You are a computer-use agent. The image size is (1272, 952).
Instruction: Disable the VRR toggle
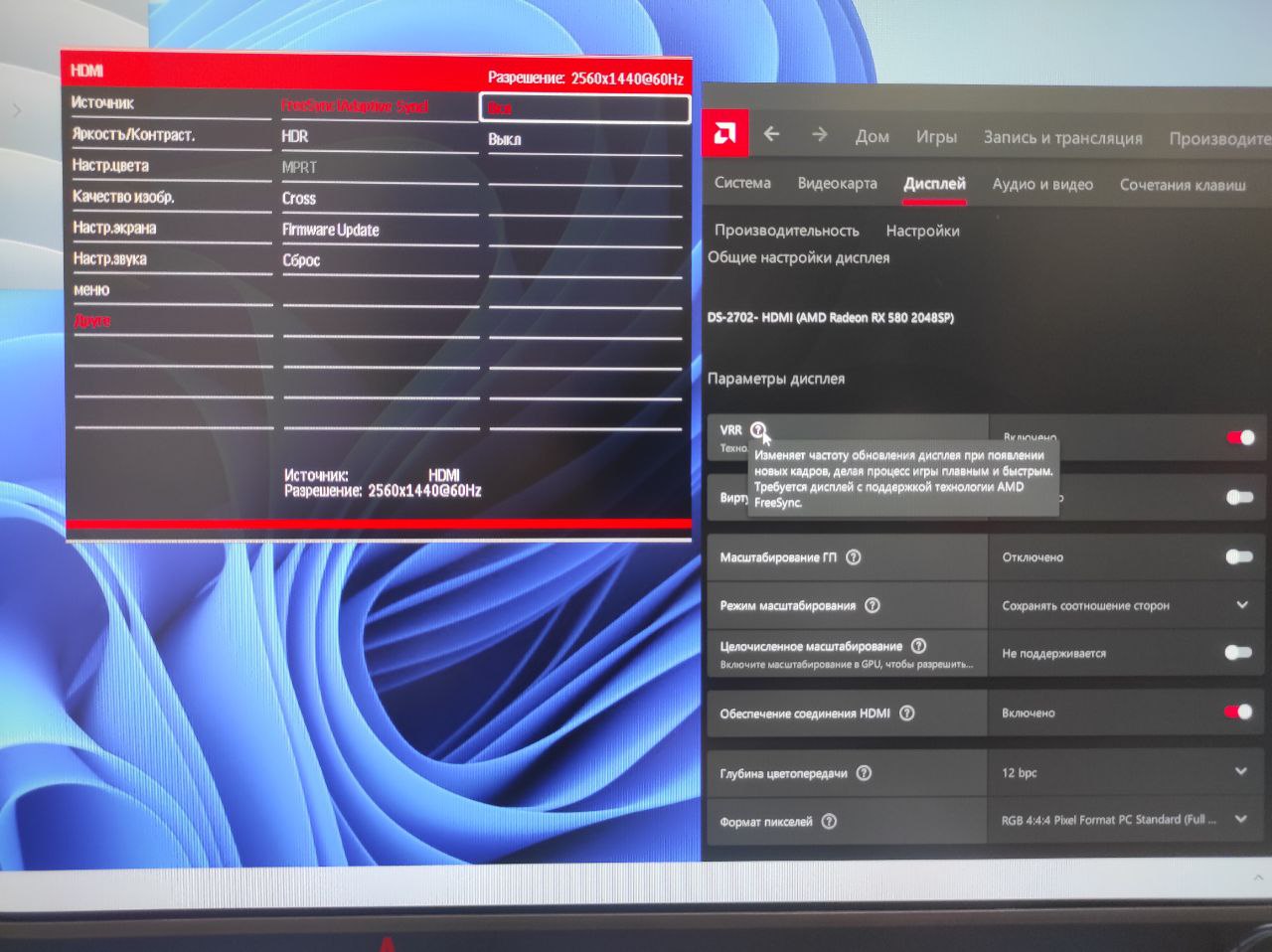click(1240, 437)
